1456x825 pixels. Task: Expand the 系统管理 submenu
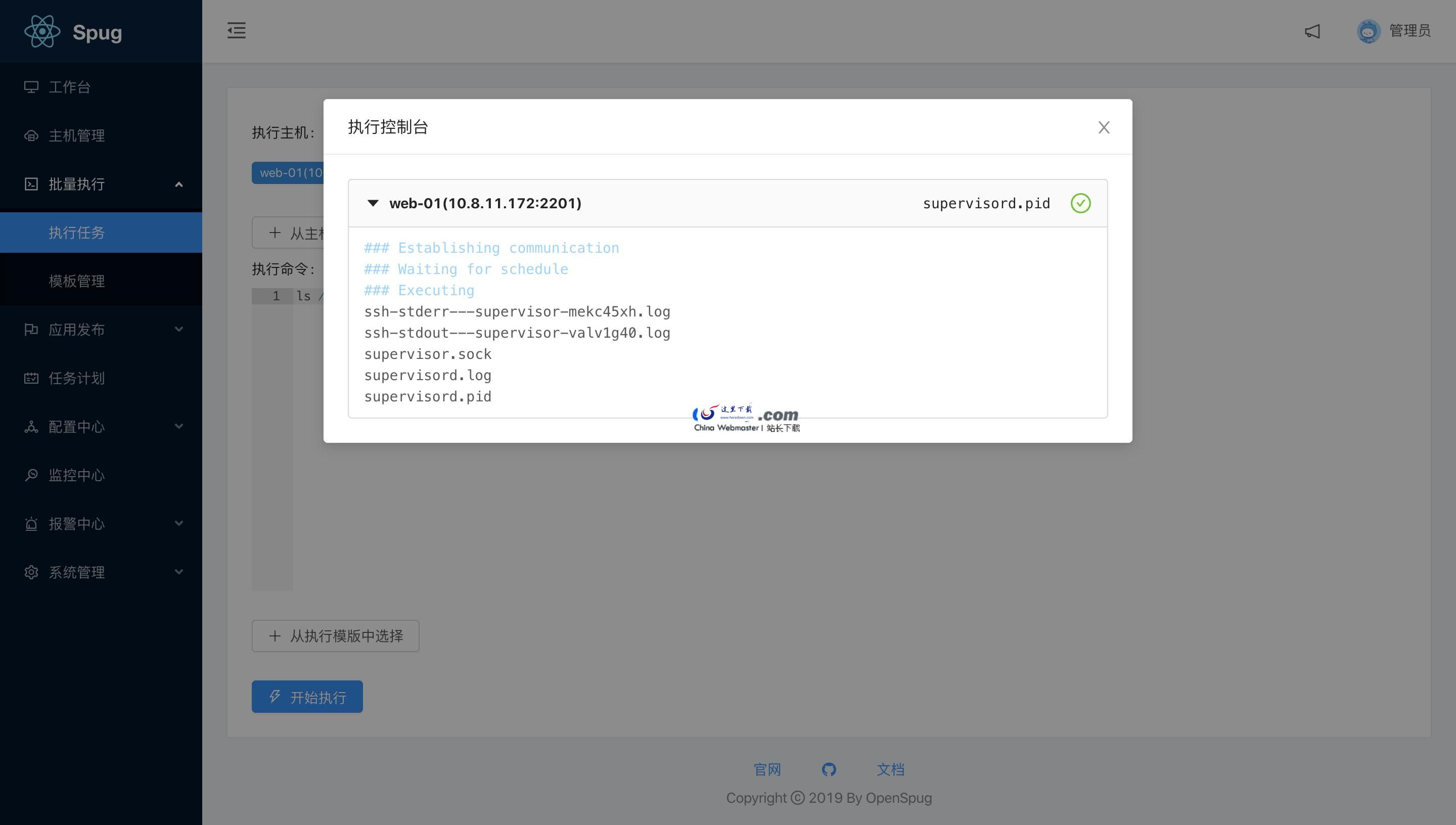(x=76, y=572)
